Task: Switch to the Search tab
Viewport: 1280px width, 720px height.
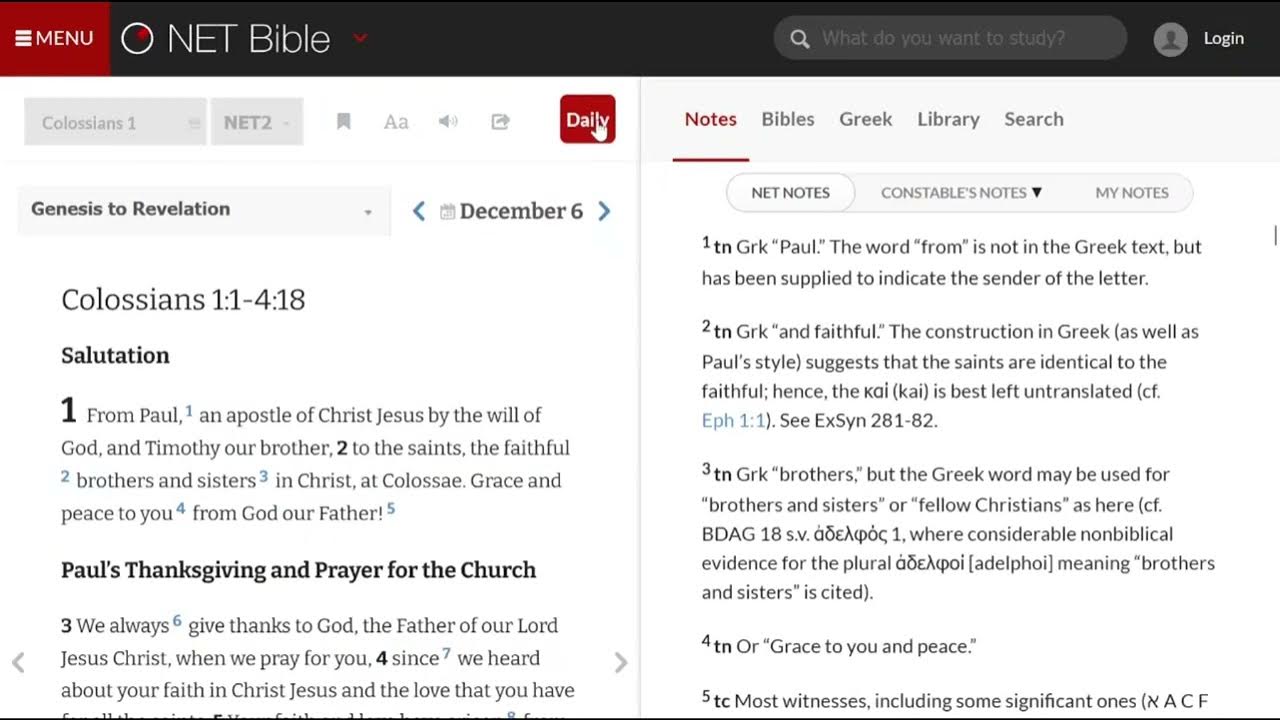Action: click(x=1034, y=119)
